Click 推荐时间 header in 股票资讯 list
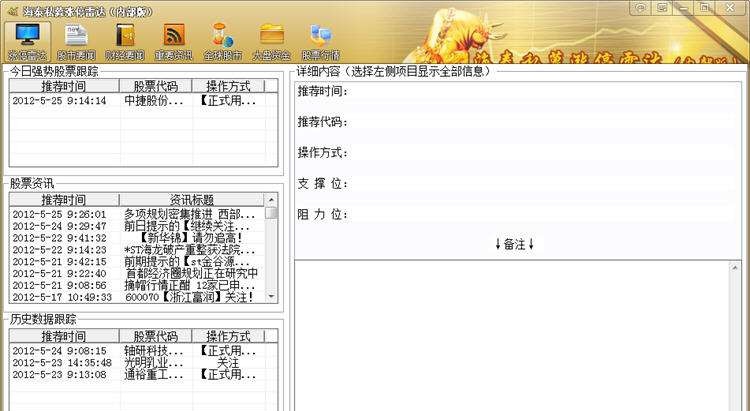 pos(64,200)
